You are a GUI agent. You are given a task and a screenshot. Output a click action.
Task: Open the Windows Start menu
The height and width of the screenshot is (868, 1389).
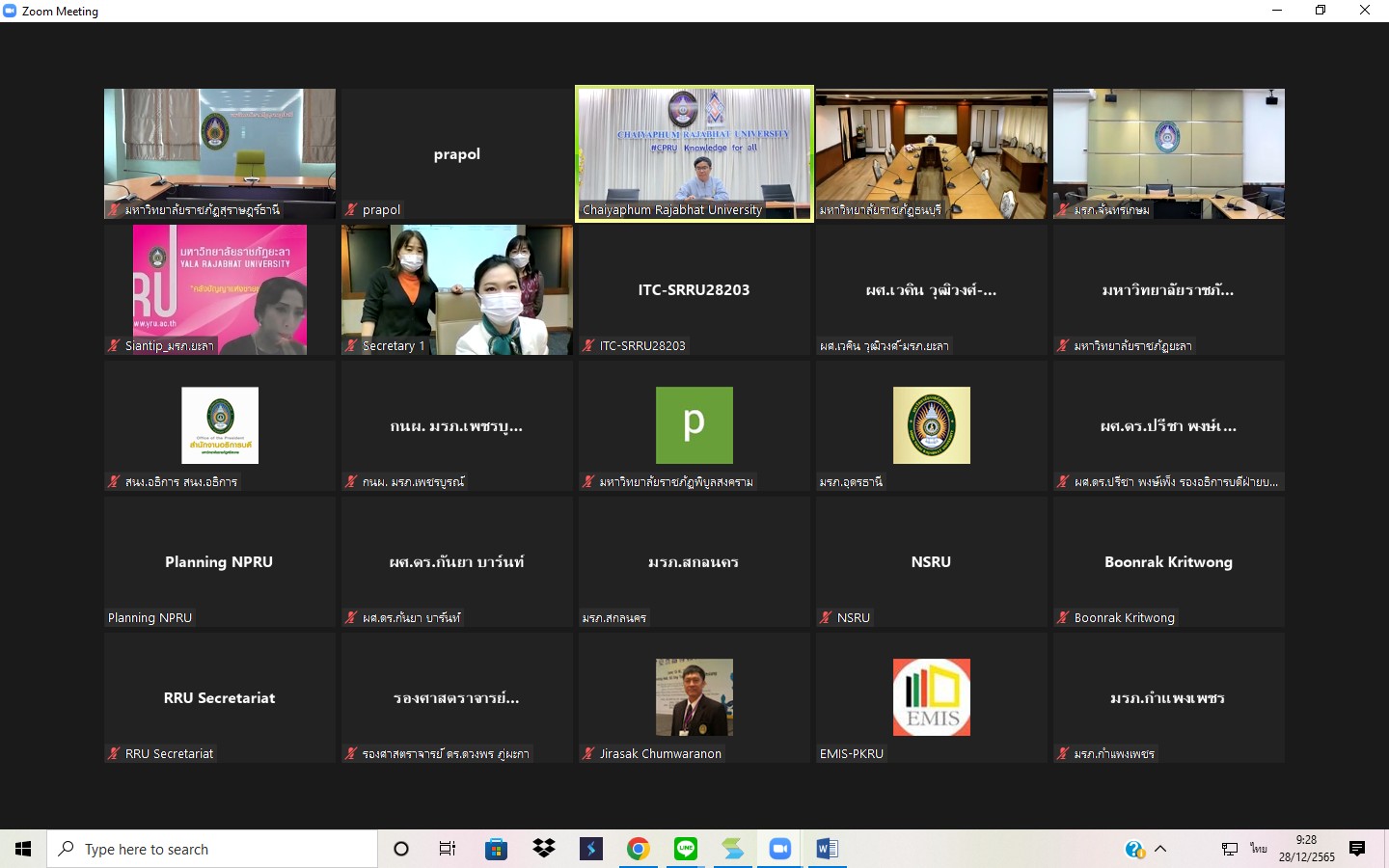(x=23, y=849)
